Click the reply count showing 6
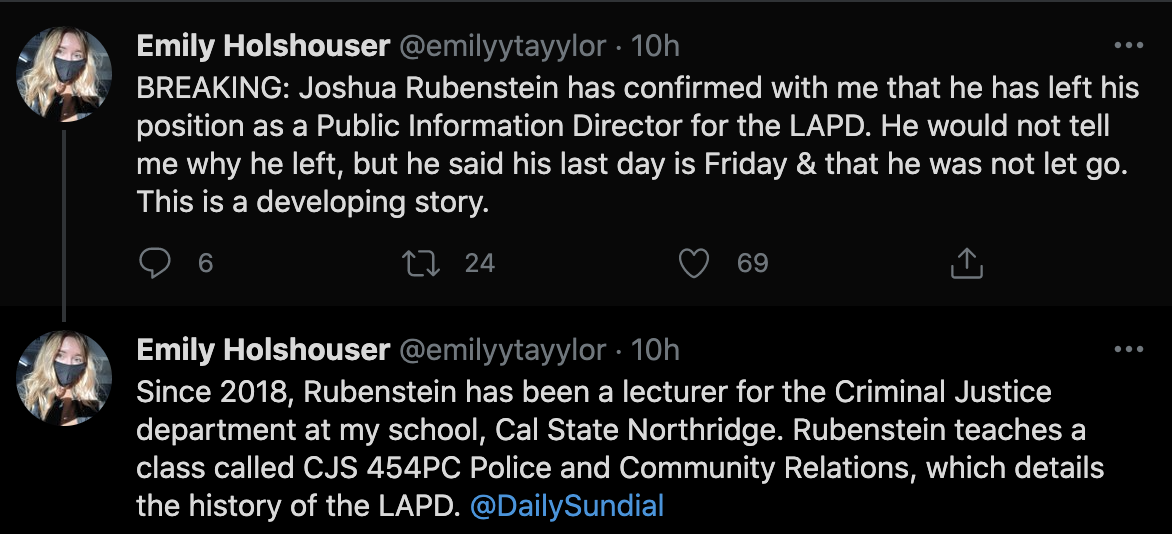Viewport: 1172px width, 534px height. tap(206, 263)
